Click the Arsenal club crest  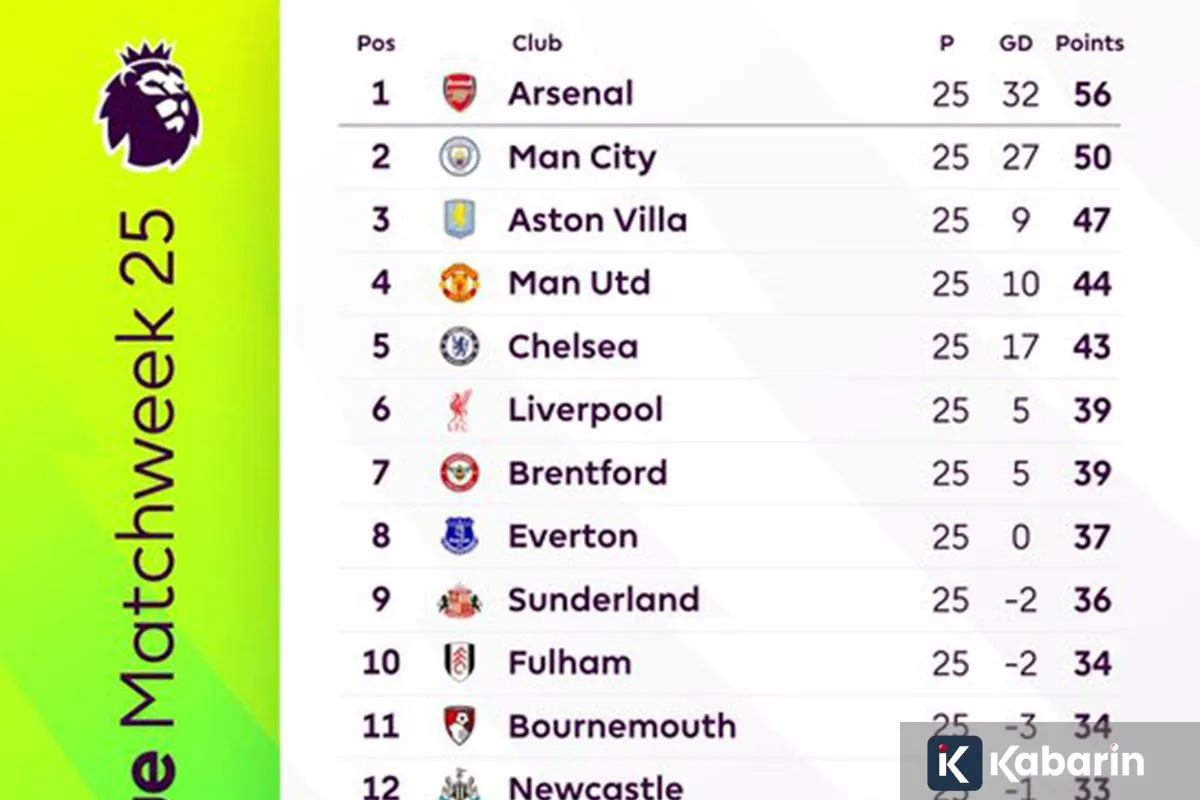(x=460, y=93)
